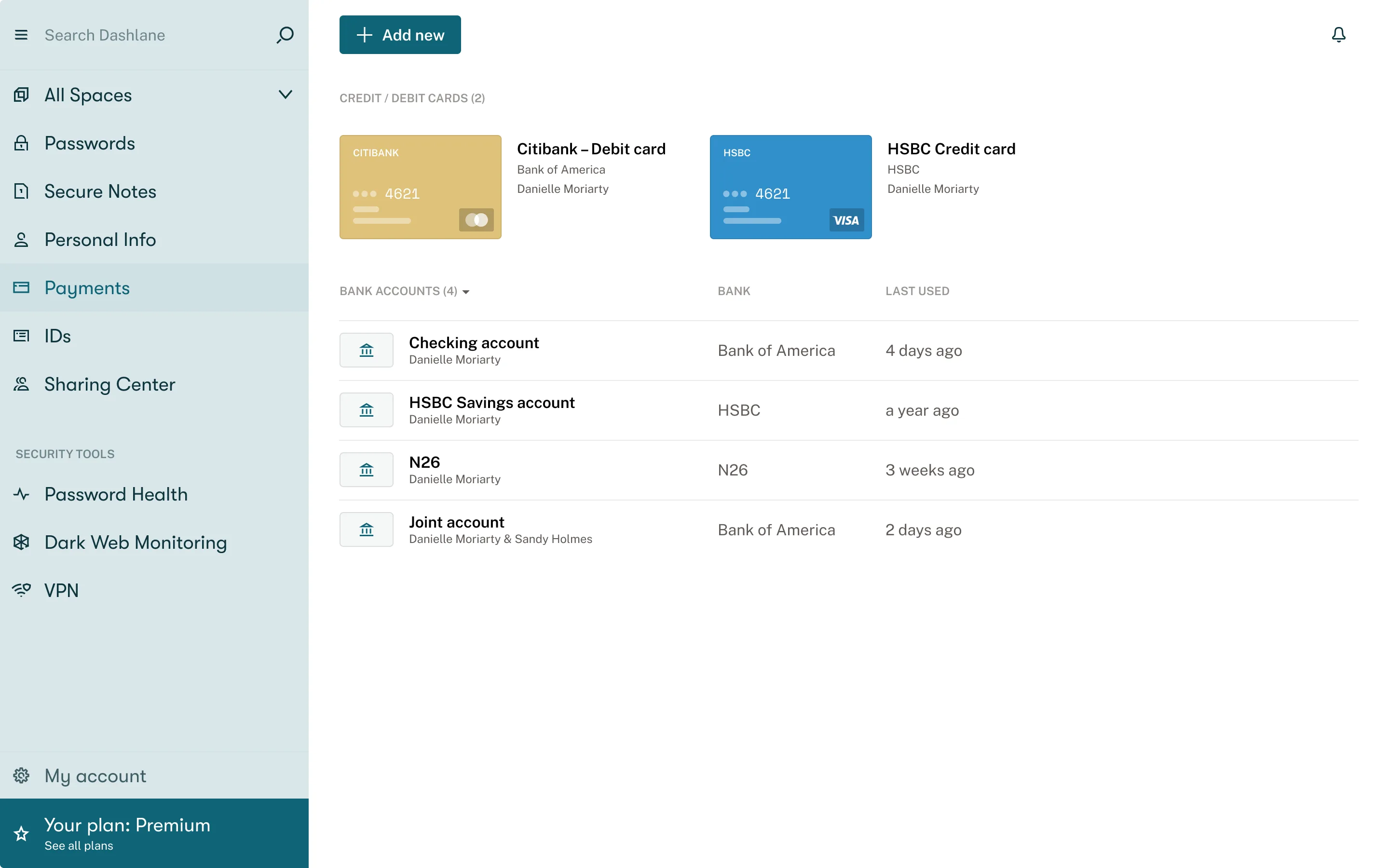Click the VPN wifi-shield icon
Screen dimensions: 1389x868
[21, 590]
